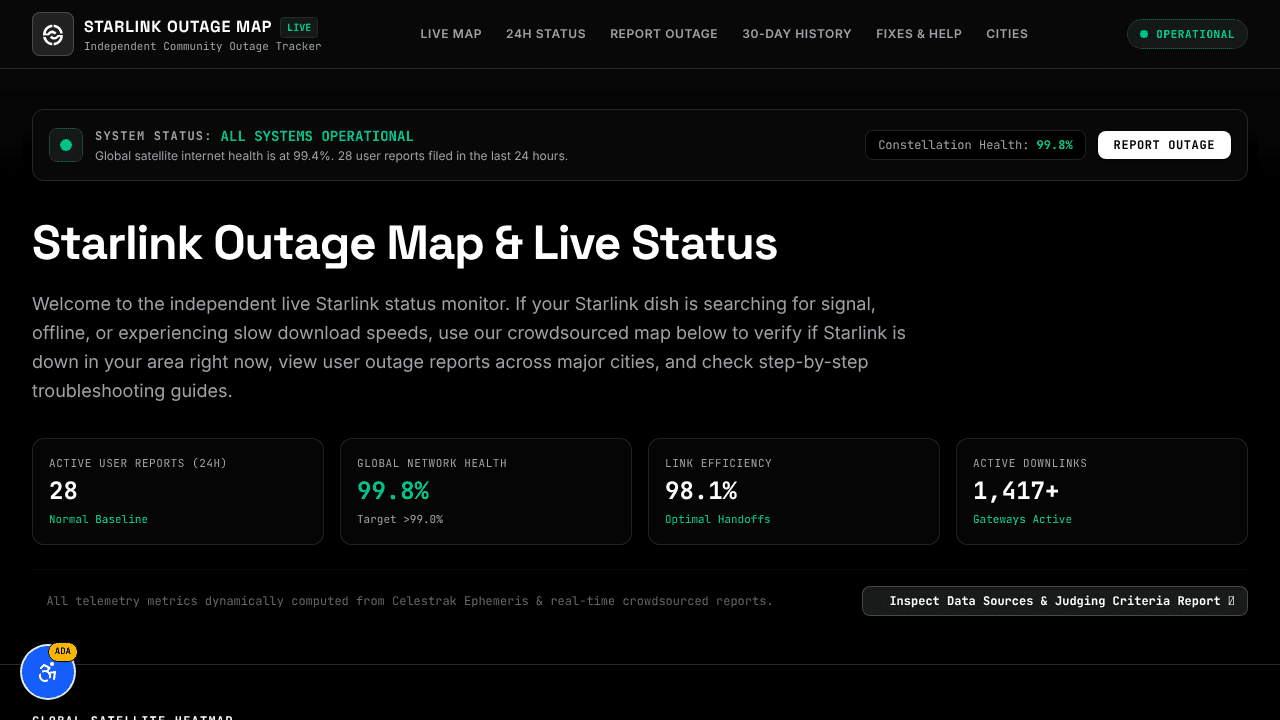Open Fixes & Help menu item
Viewport: 1280px width, 720px height.
tap(919, 34)
